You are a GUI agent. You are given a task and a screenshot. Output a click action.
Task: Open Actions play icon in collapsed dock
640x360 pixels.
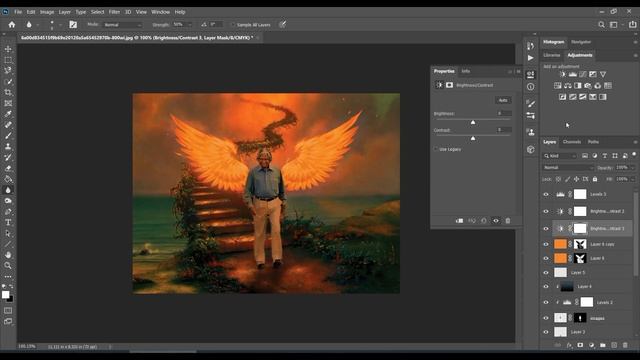(530, 58)
